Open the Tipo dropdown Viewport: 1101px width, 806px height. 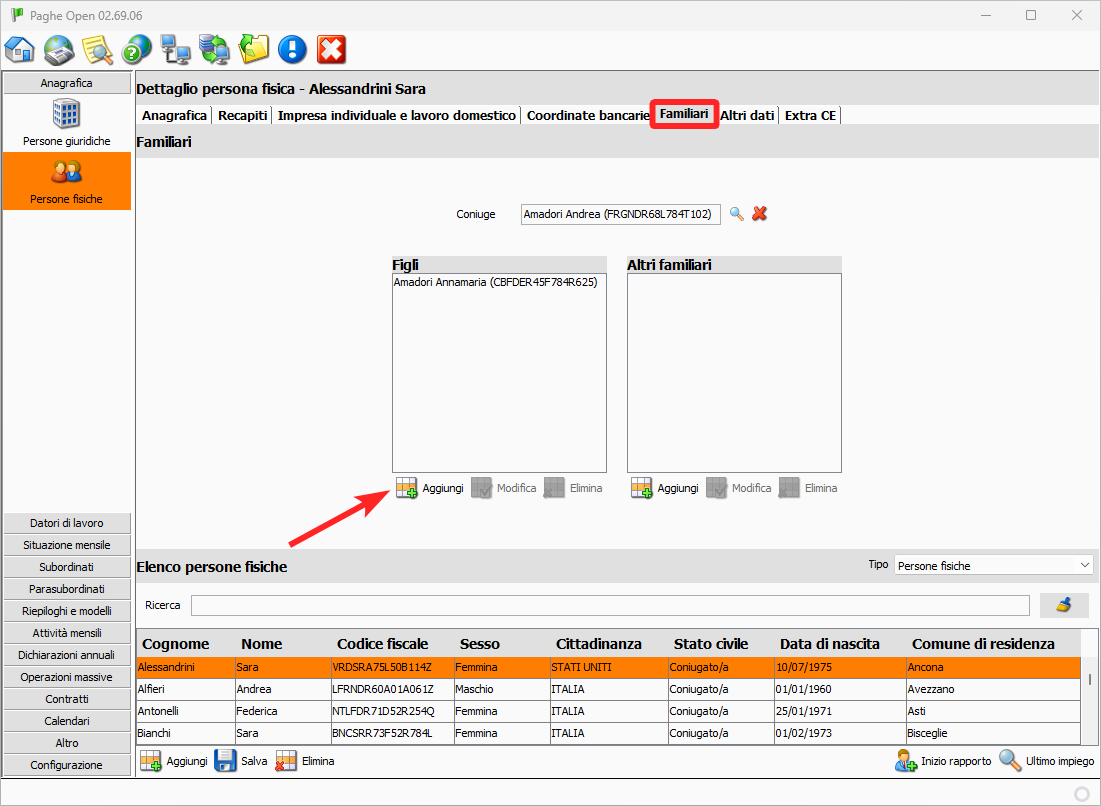[x=993, y=566]
